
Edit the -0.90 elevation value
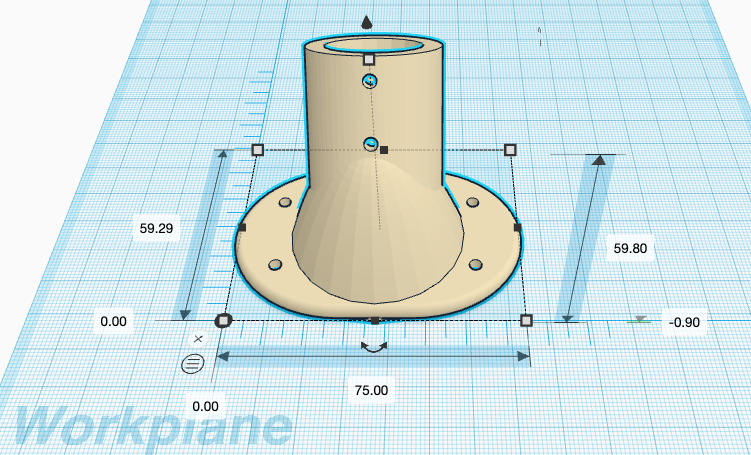tap(684, 322)
